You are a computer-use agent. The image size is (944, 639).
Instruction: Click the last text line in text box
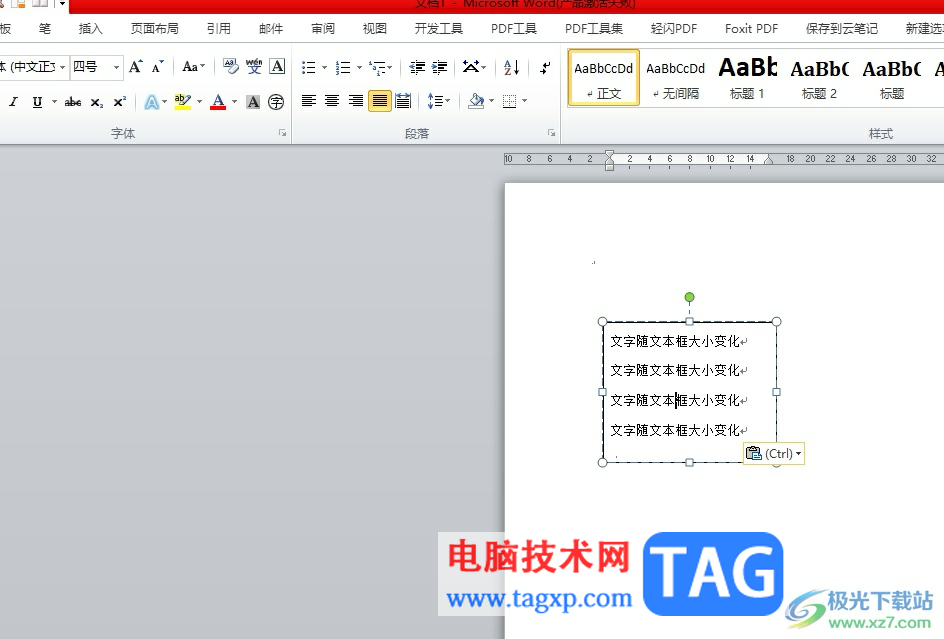[x=675, y=430]
